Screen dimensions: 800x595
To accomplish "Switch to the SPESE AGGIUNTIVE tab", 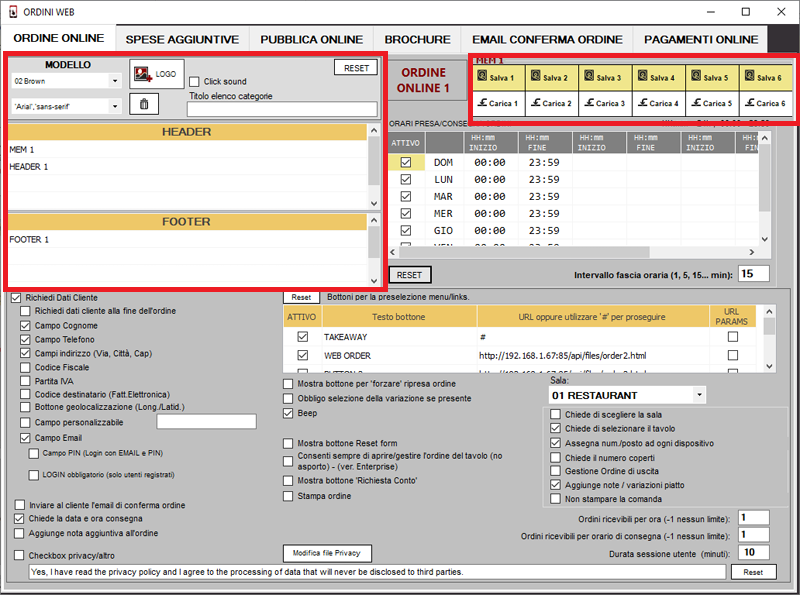I will 181,39.
